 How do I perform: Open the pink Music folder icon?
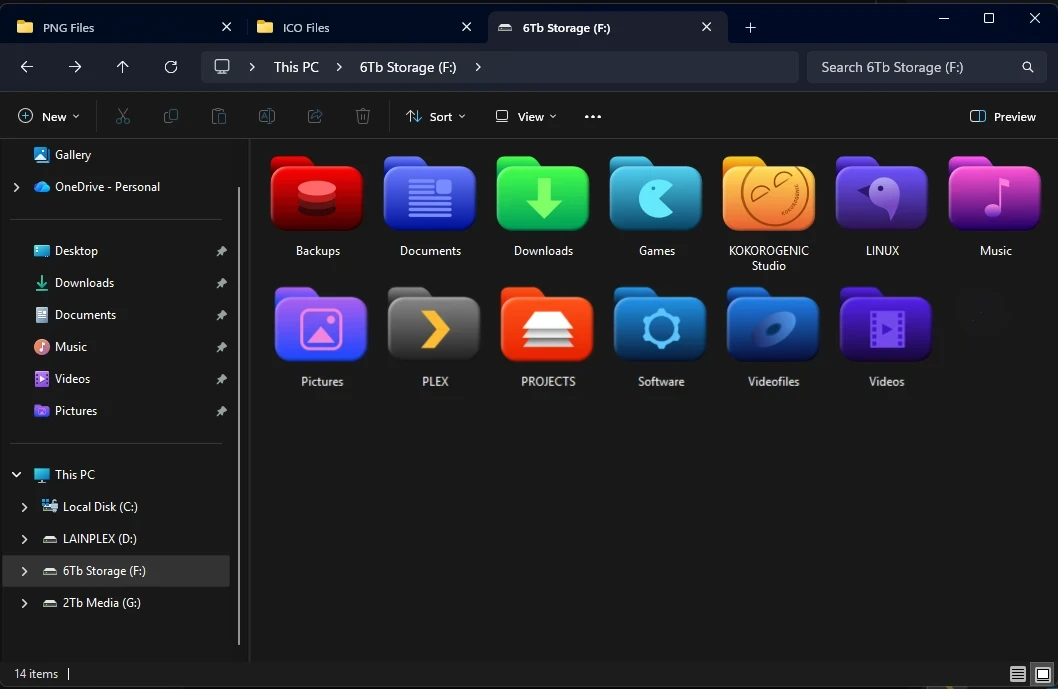coord(995,194)
